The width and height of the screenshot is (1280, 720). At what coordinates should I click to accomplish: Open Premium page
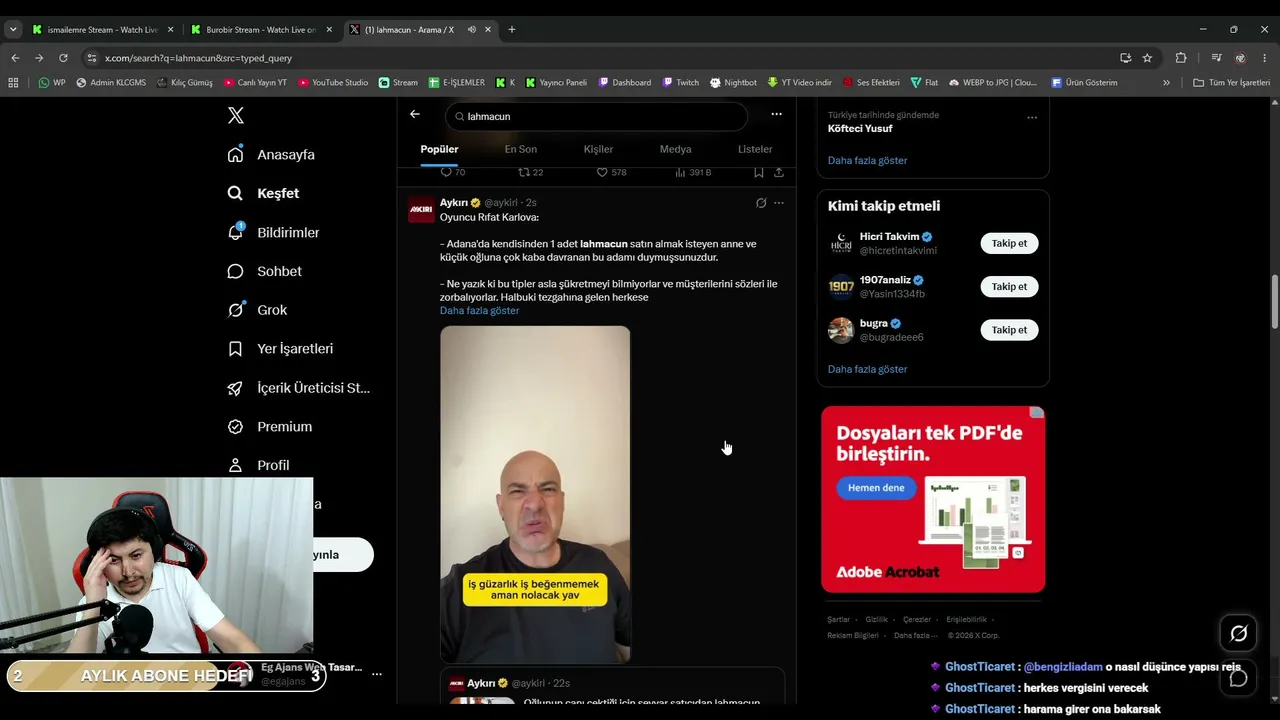270,427
